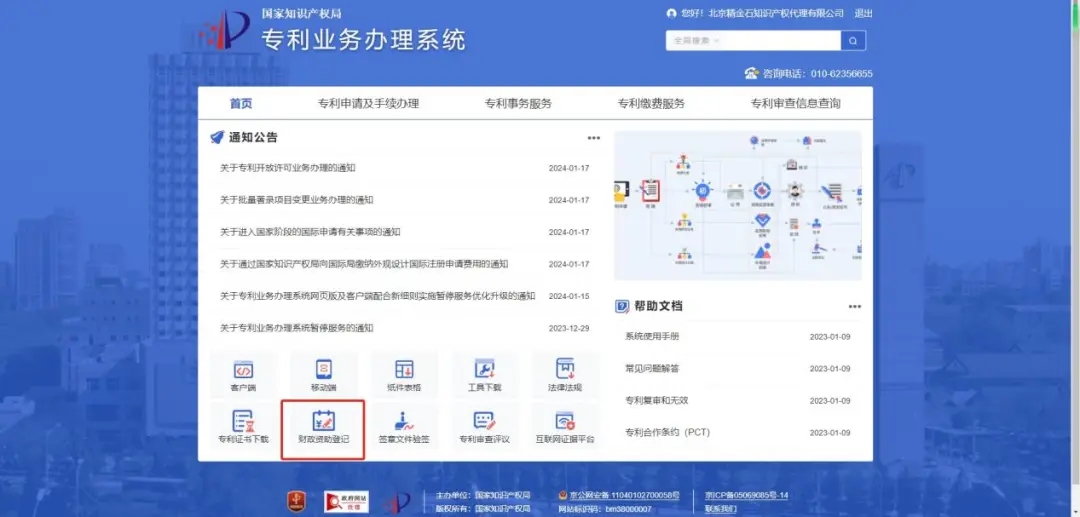Open the 客户端 client icon

point(243,376)
